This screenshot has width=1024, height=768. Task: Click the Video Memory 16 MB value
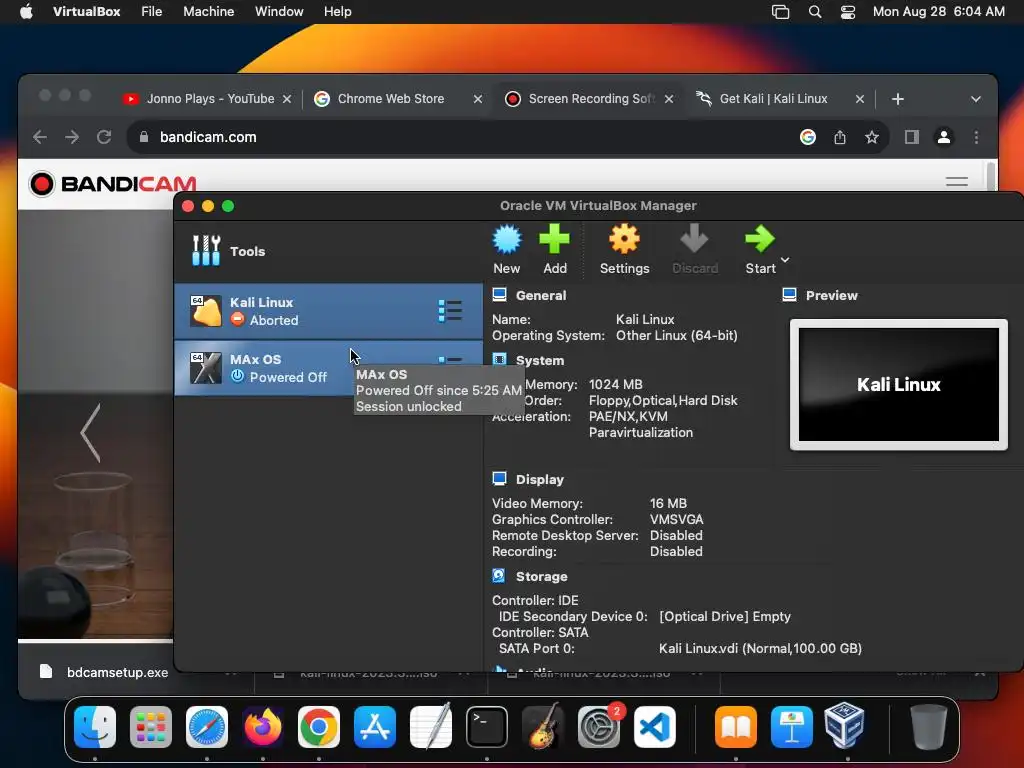coord(668,504)
